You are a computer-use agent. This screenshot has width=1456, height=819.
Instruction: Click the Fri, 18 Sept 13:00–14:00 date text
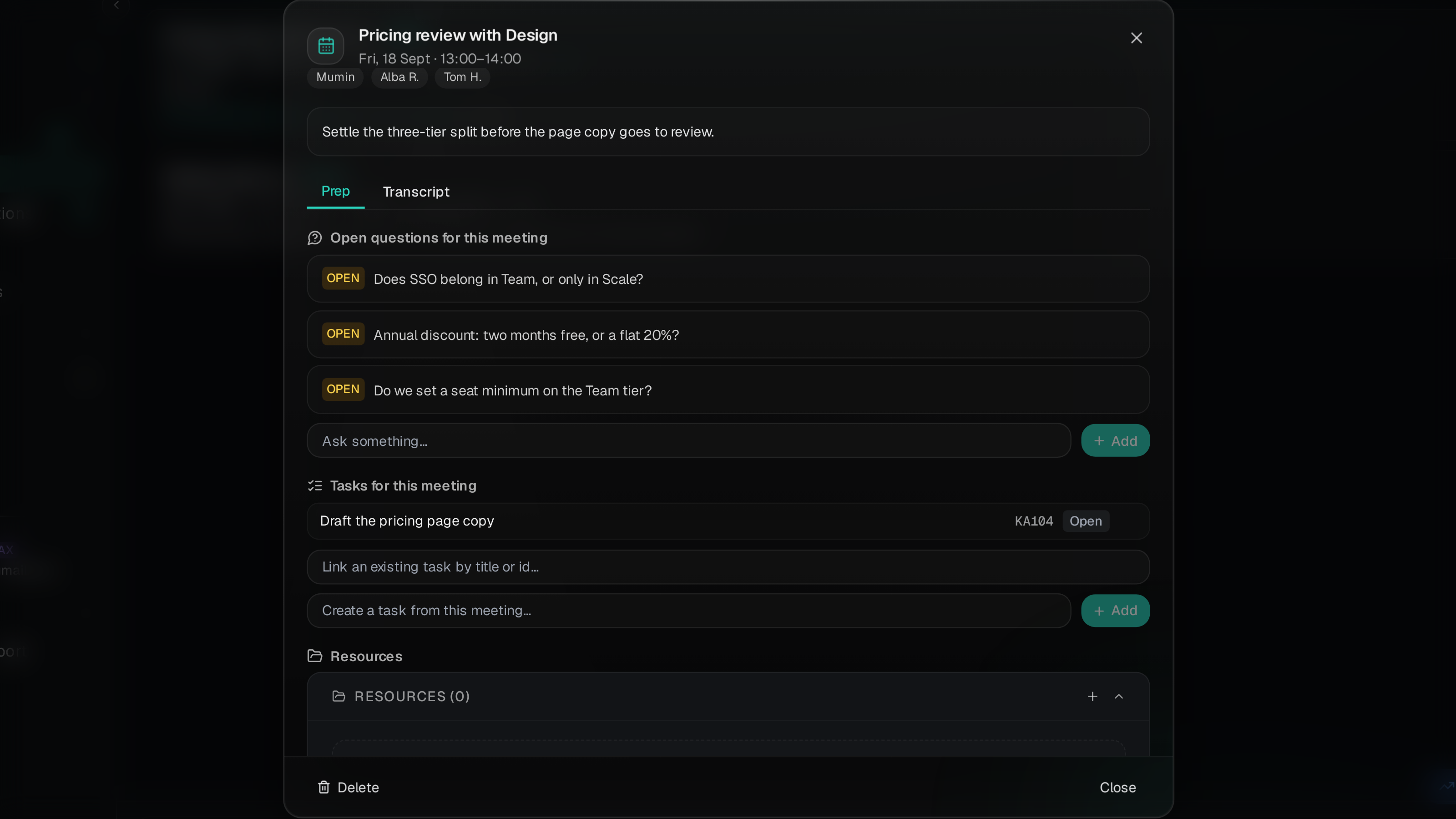point(440,59)
